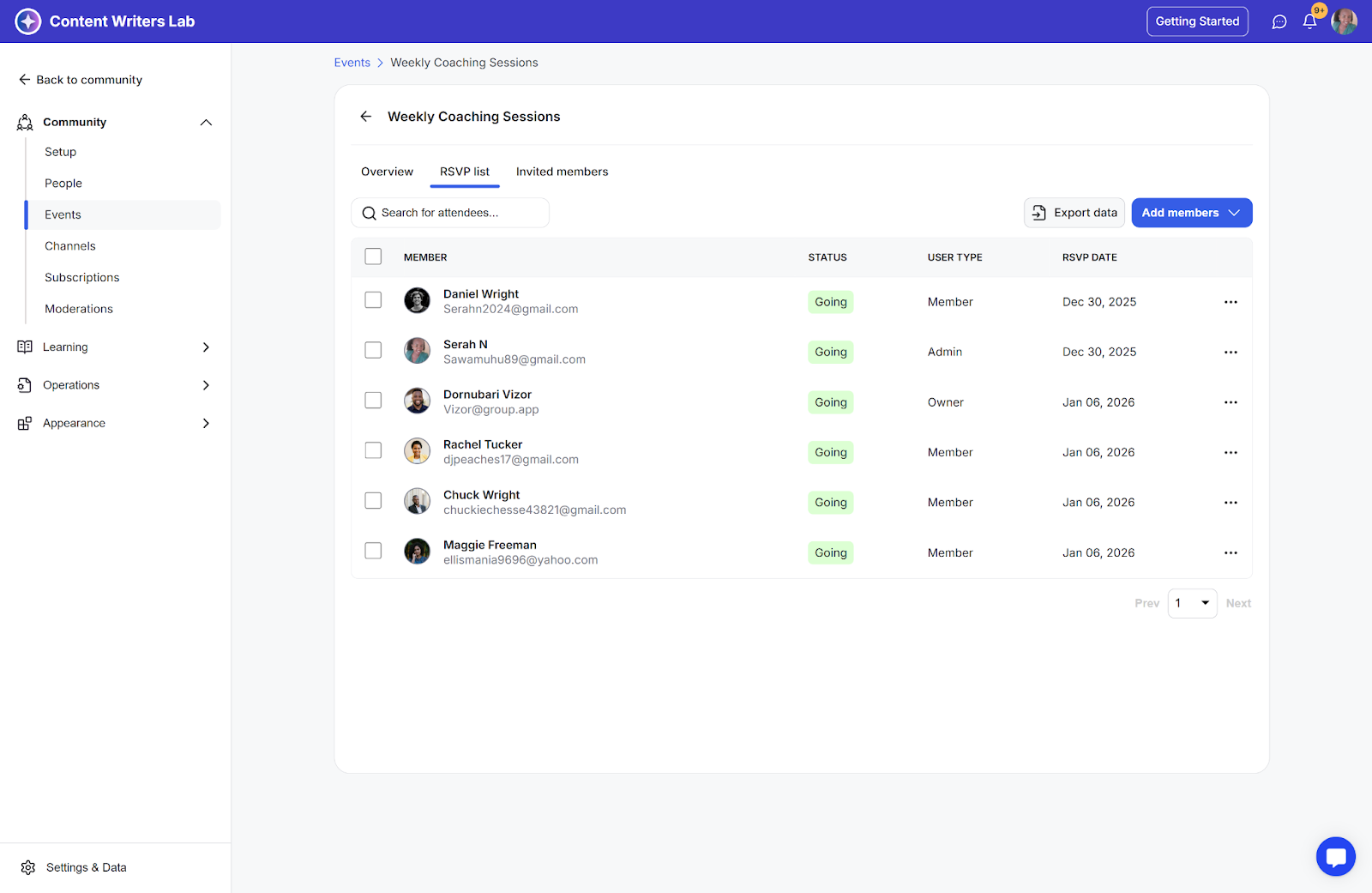1372x893 pixels.
Task: Select Dornubari Vizor's row checkbox
Action: [373, 401]
